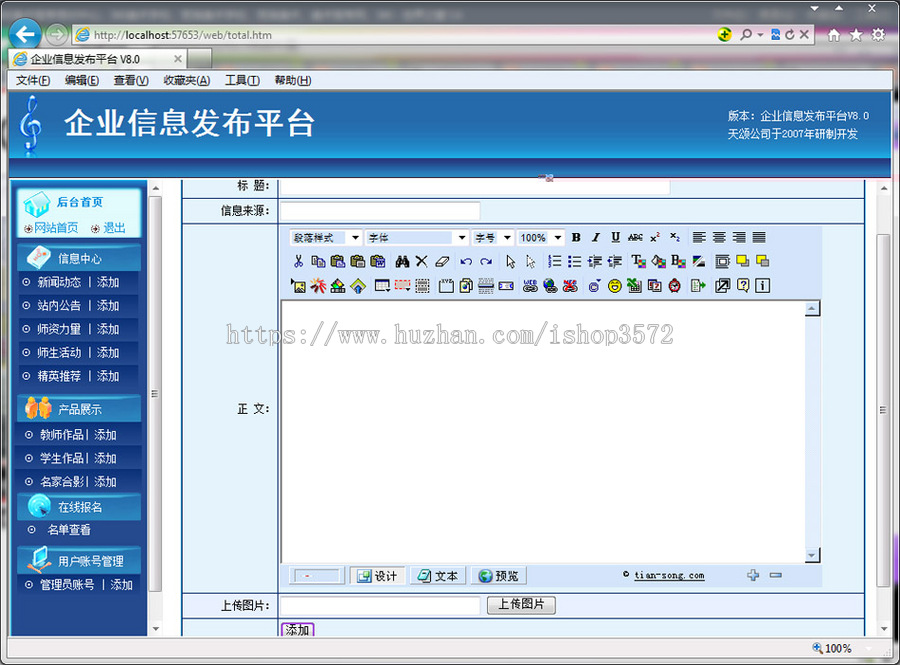Open the 工具(T) menu

coord(242,80)
